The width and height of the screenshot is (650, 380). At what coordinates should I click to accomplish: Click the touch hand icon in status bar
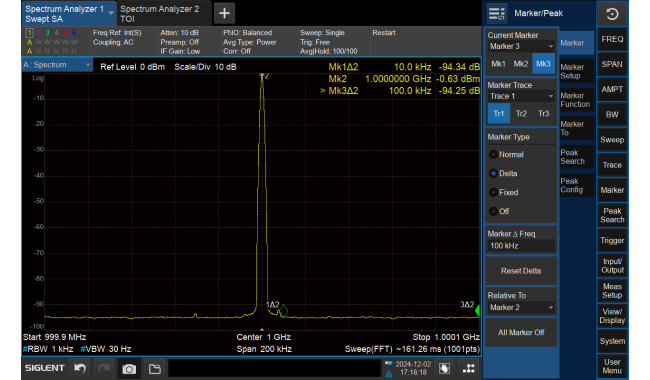pos(444,368)
